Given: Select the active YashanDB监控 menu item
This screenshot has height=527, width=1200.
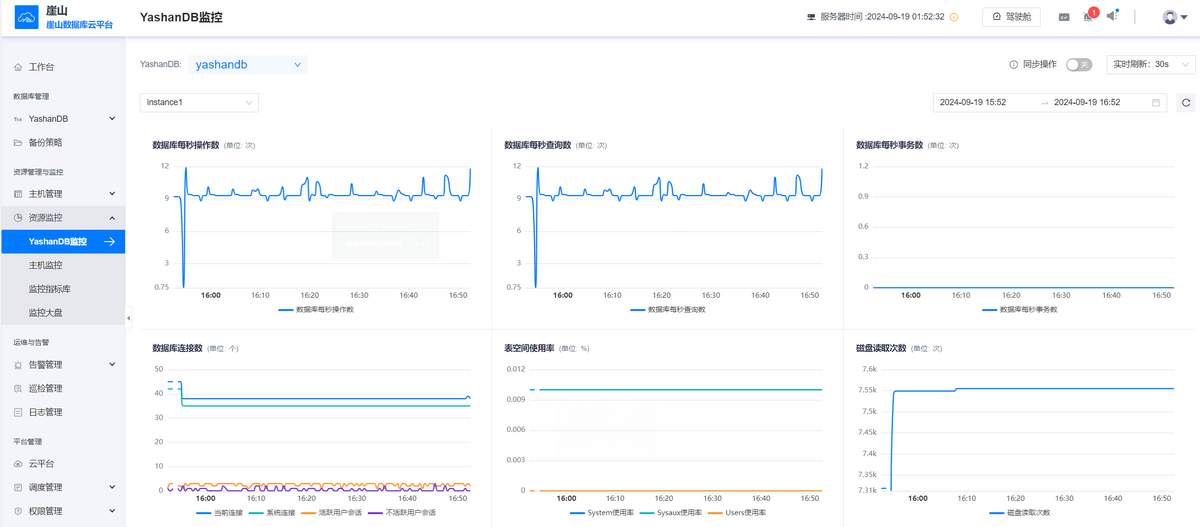Looking at the screenshot, I should (x=62, y=241).
